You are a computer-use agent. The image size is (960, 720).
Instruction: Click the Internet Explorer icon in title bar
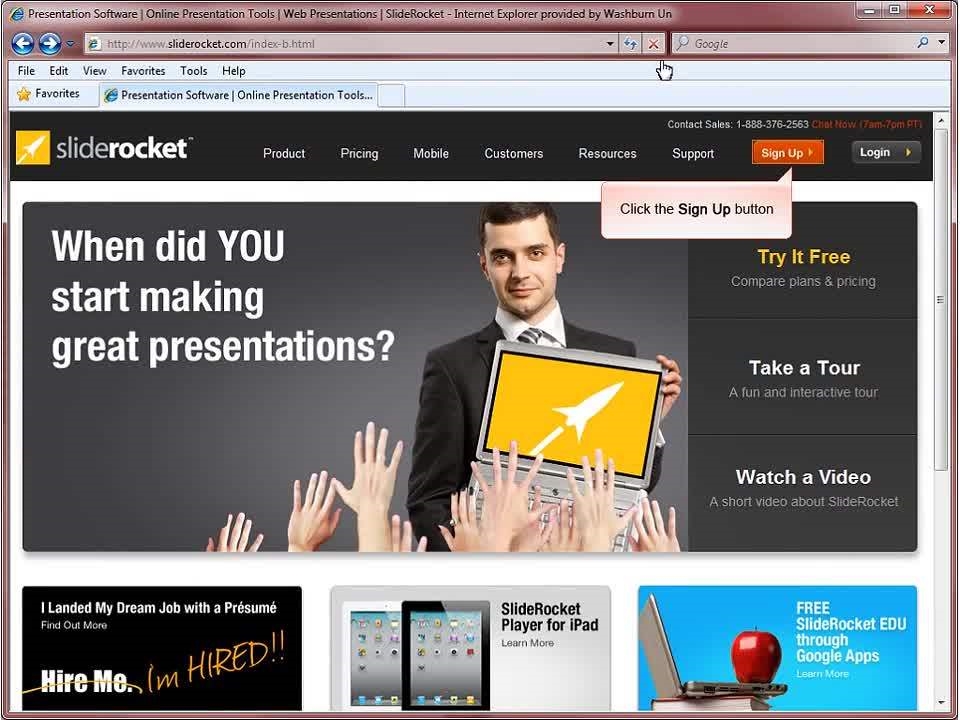point(17,13)
